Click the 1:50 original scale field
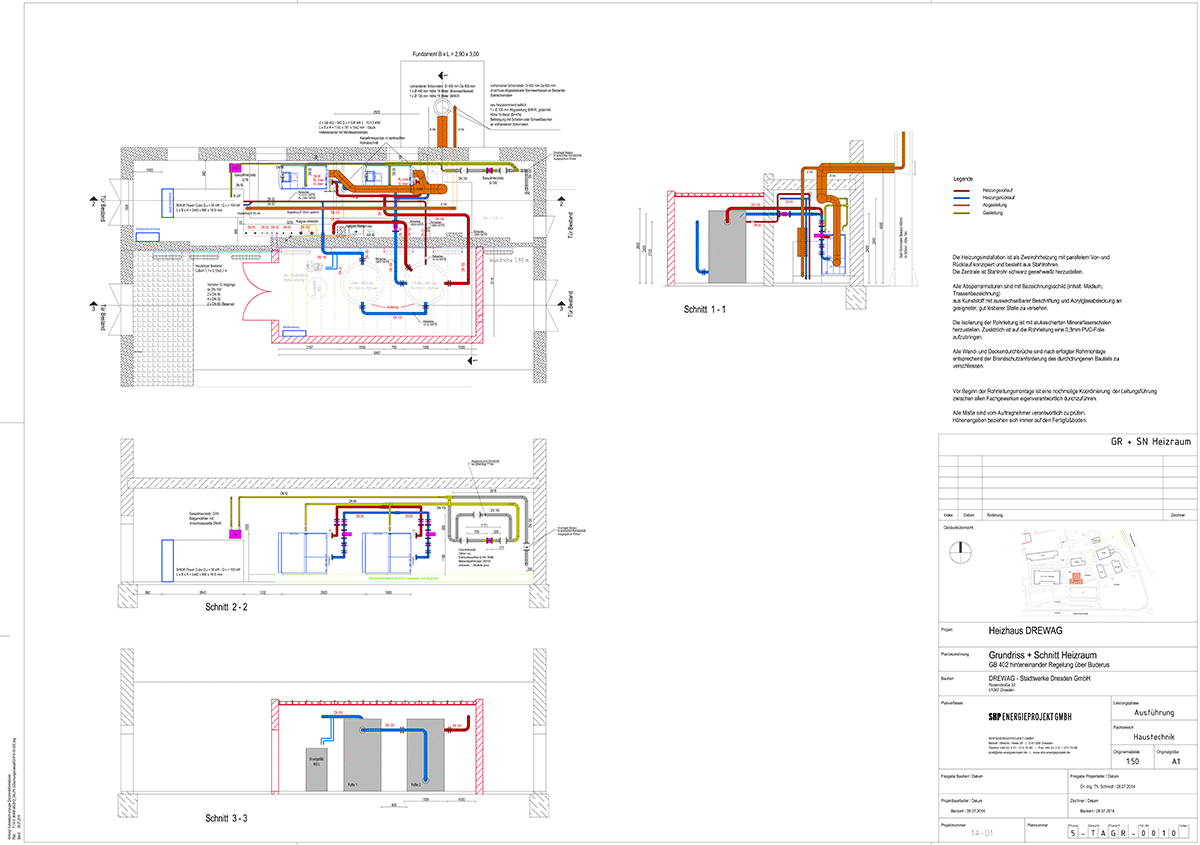 [x=1135, y=760]
